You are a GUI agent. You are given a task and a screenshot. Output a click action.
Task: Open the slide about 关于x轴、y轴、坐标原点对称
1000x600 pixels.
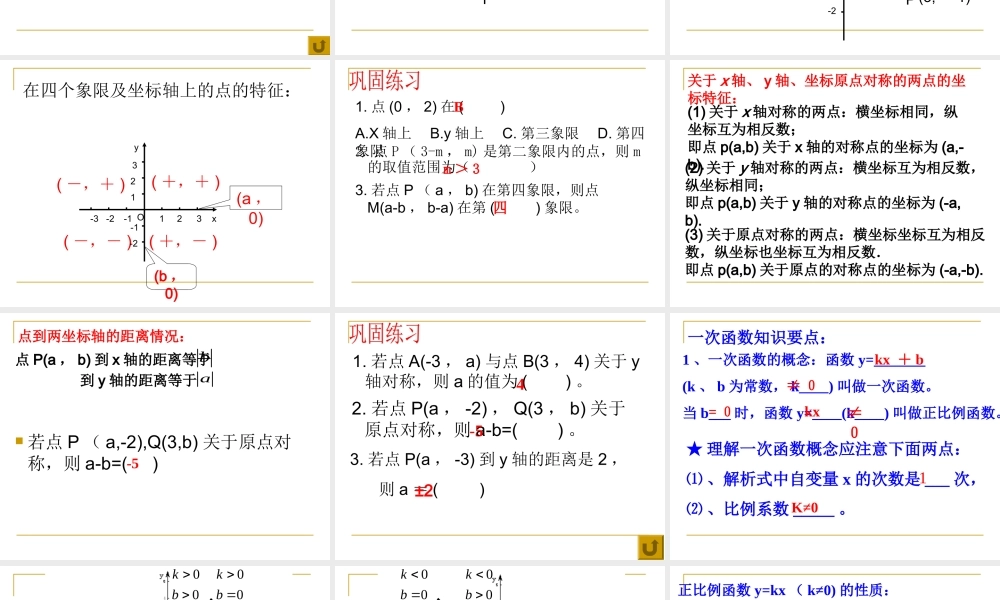(x=835, y=184)
